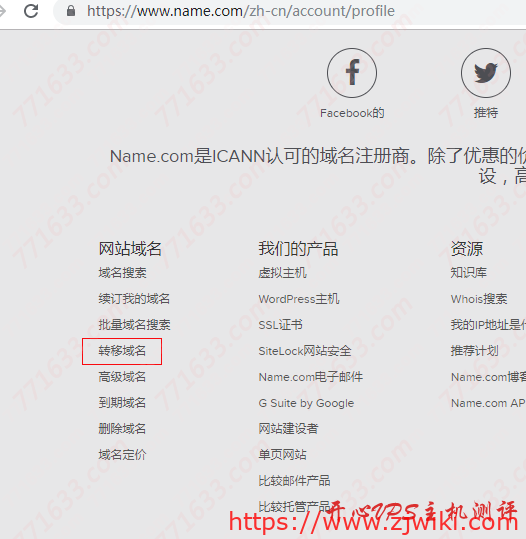Viewport: 526px width, 539px height.
Task: Open Name.com API link under 资源
Action: point(488,403)
